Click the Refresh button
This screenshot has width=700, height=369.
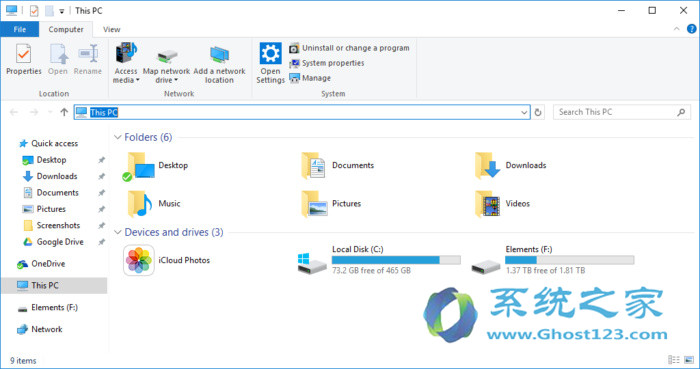coord(538,112)
